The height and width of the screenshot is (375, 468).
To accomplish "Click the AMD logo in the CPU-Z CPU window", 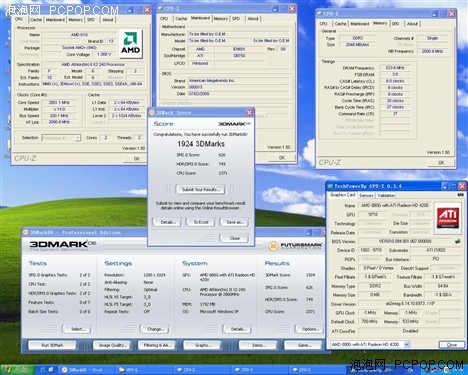I will [131, 44].
